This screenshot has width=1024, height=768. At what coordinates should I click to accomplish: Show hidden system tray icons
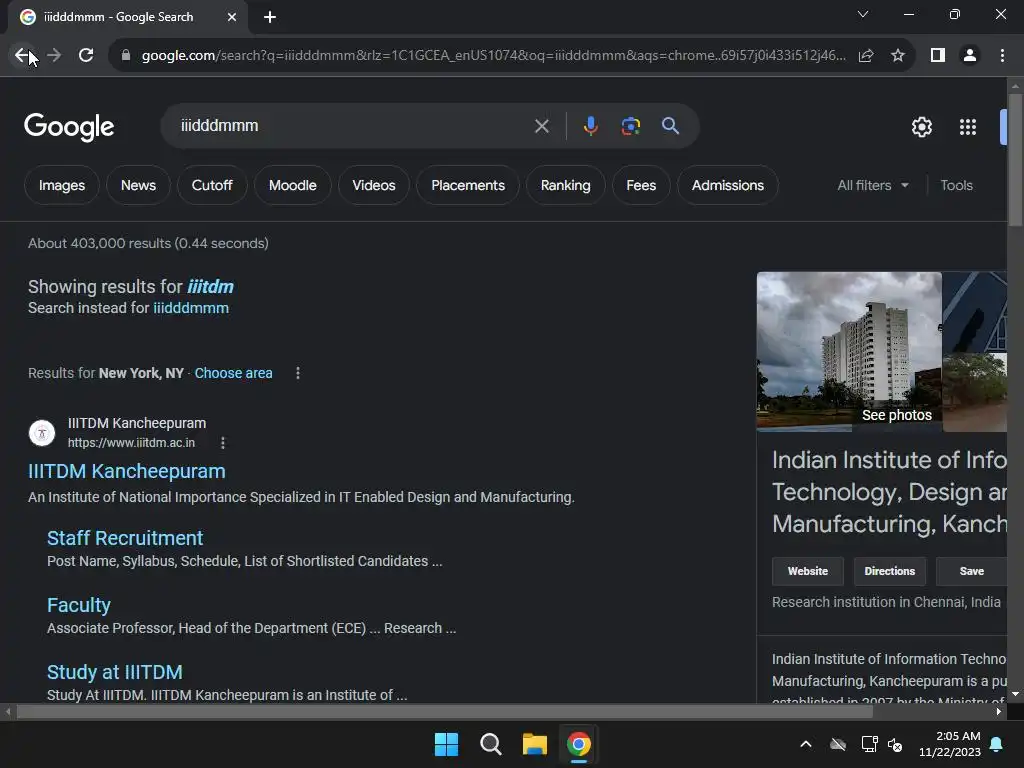[806, 744]
